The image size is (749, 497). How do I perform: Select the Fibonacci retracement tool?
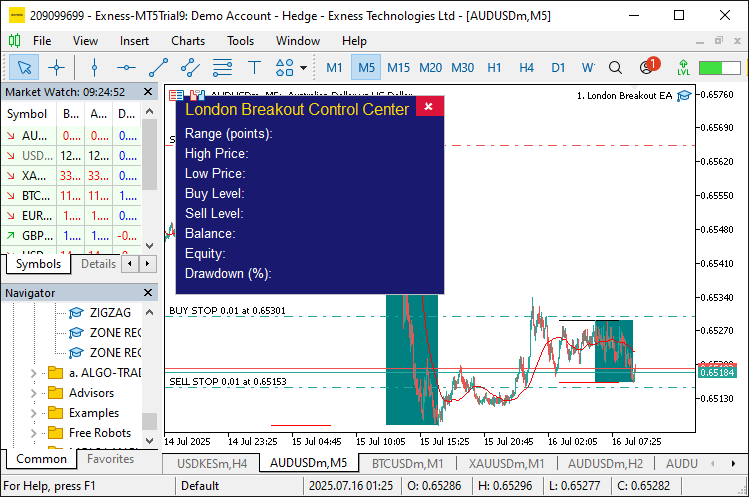click(x=222, y=67)
